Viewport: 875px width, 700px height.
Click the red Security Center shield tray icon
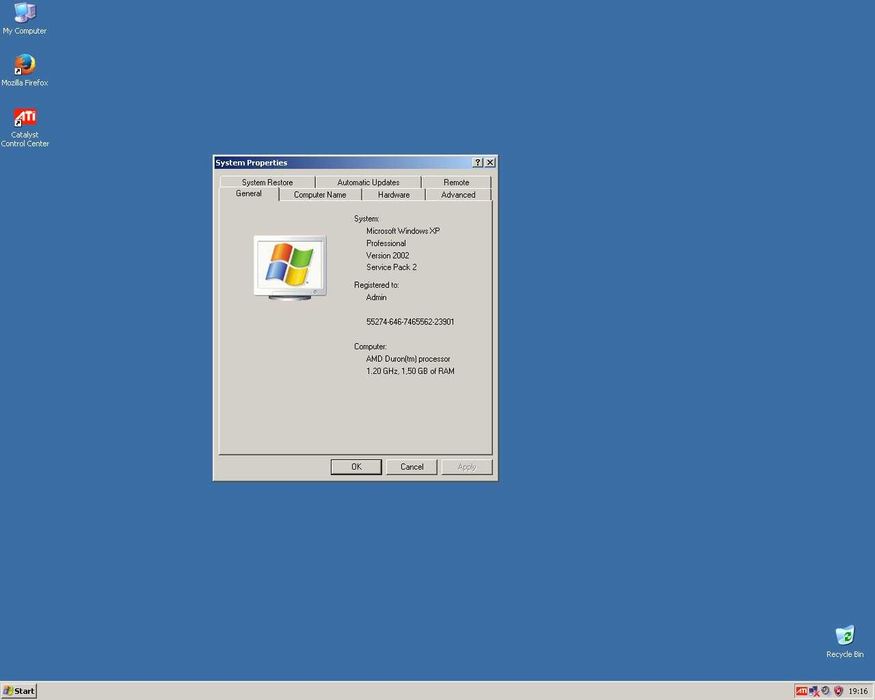click(838, 691)
